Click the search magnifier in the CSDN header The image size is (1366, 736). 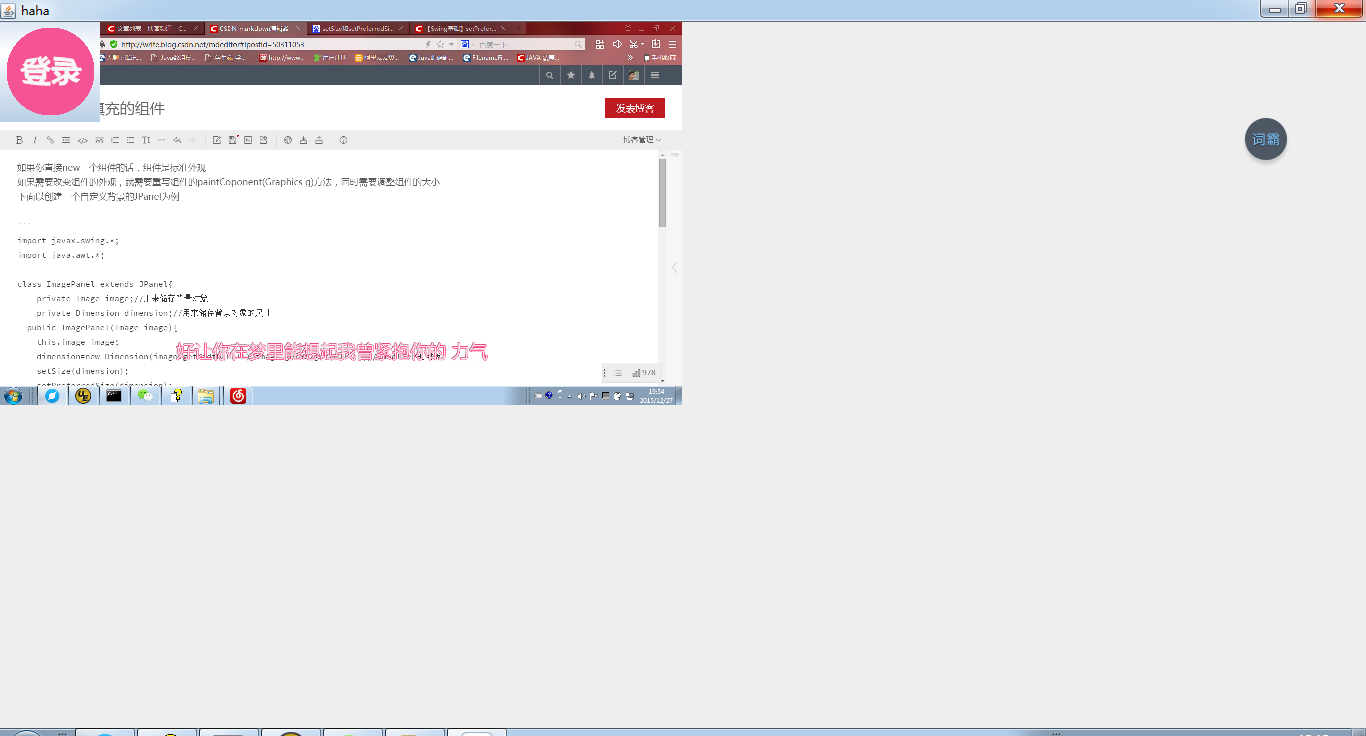coord(549,75)
